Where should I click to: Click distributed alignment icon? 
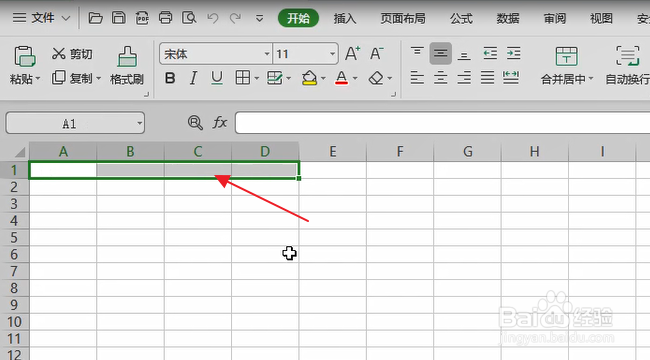[x=511, y=78]
